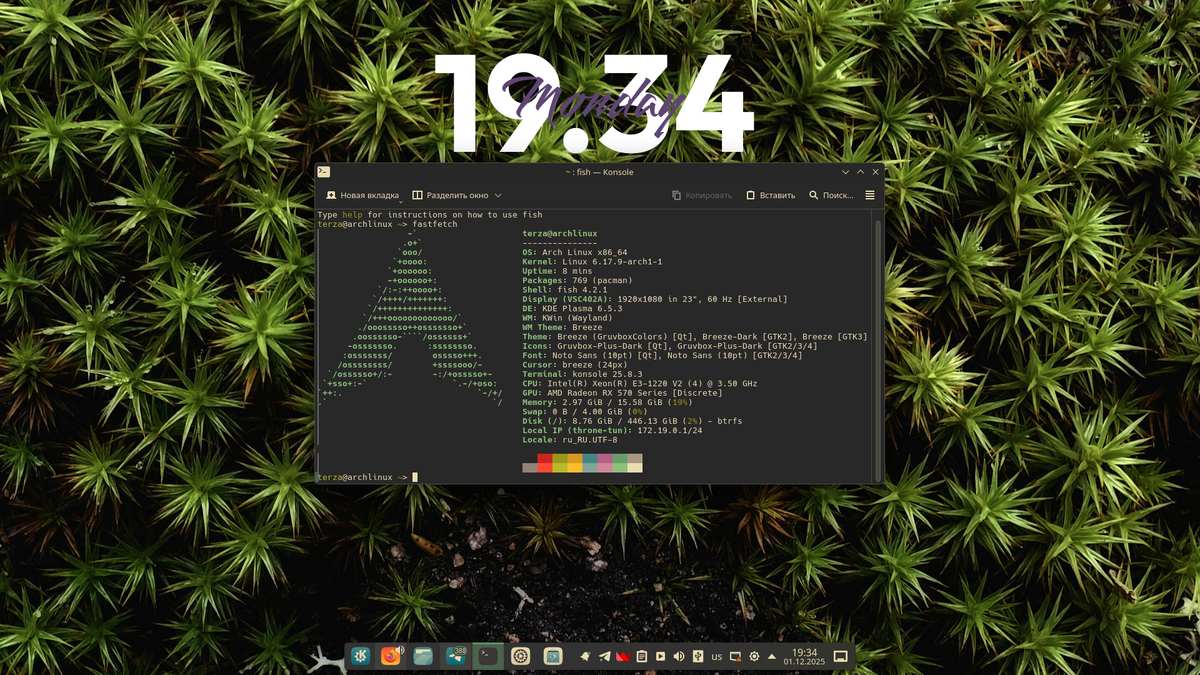The image size is (1200, 675).
Task: Open clipboard tray icon
Action: [x=642, y=656]
